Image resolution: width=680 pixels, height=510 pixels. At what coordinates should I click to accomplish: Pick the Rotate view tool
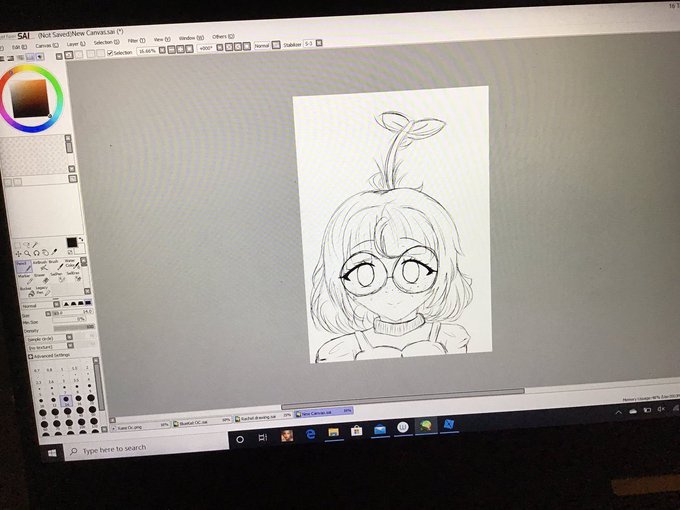point(36,253)
